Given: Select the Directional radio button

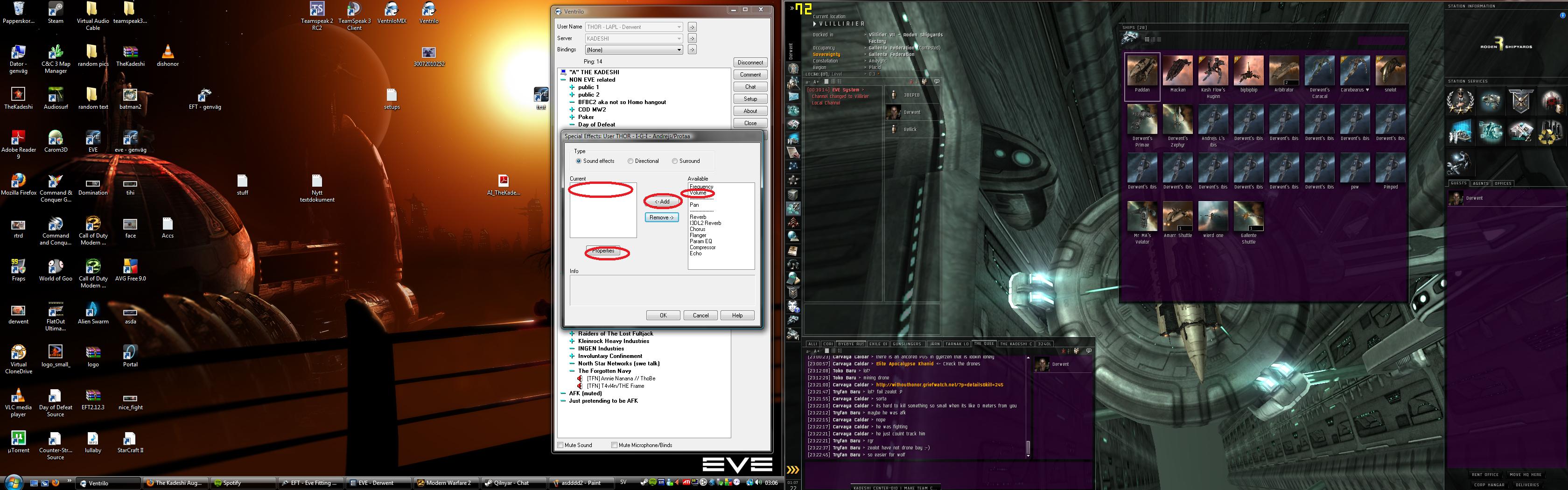Looking at the screenshot, I should pos(630,161).
